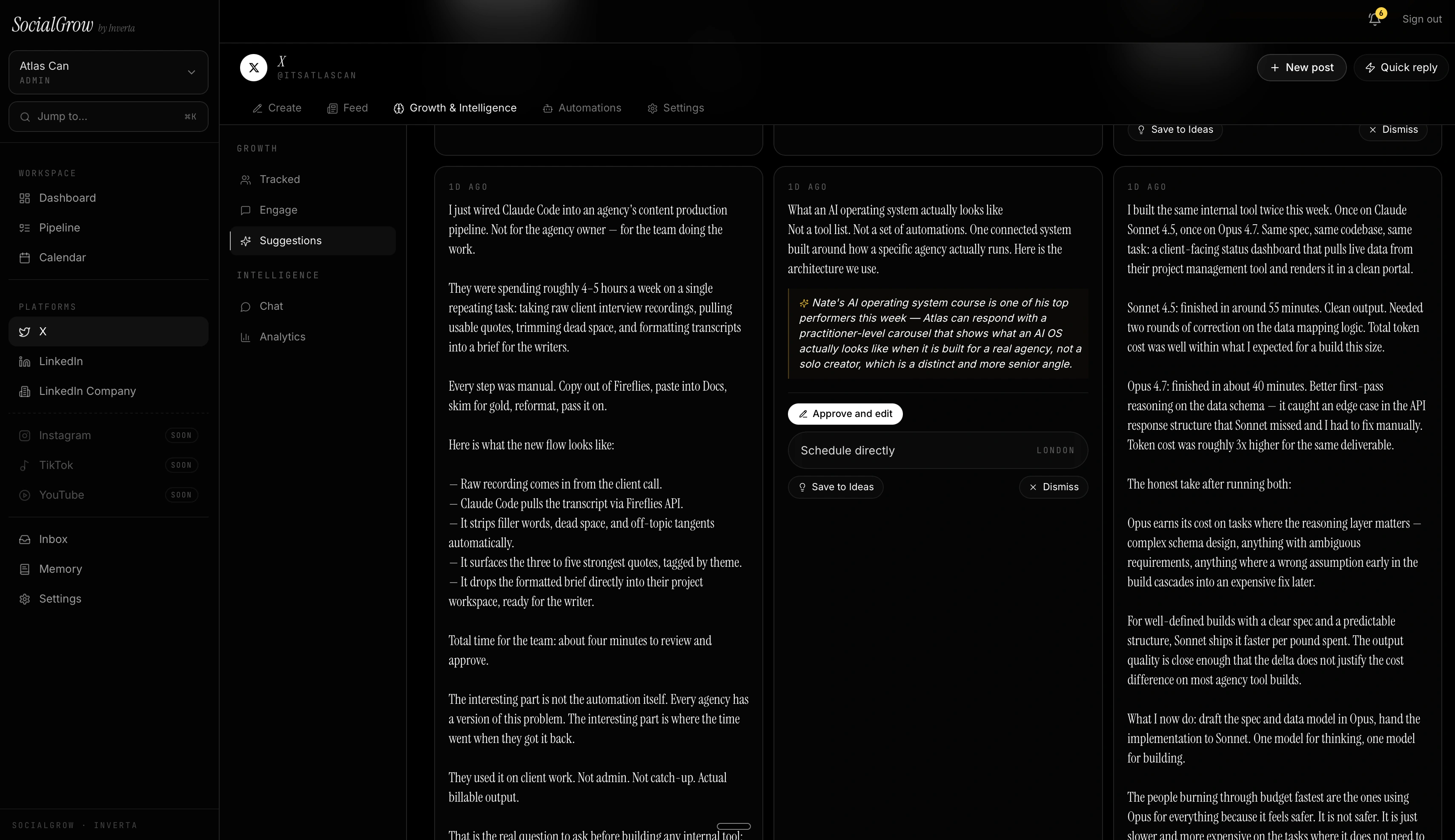Open the top Settings tab

pos(675,108)
